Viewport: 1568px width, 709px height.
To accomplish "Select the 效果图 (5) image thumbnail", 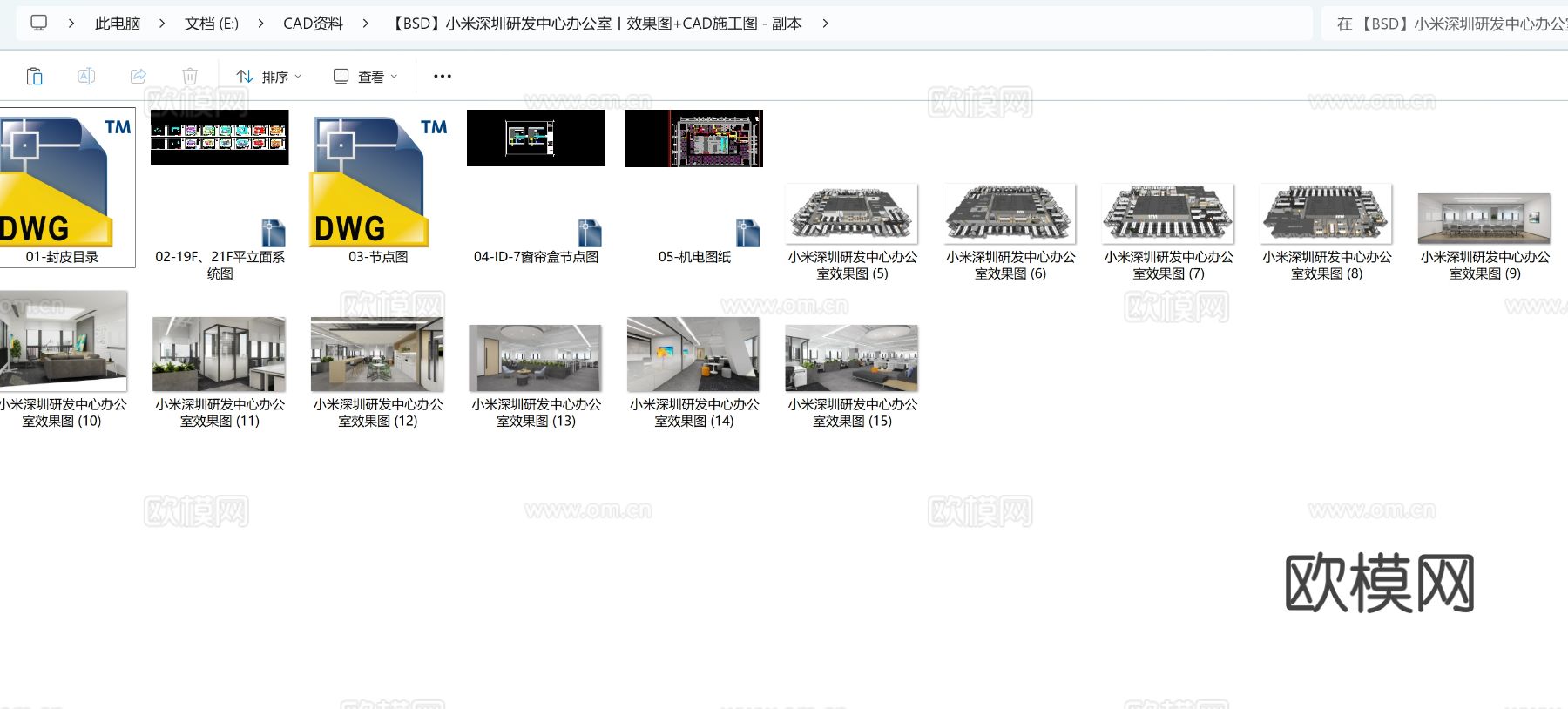I will click(852, 213).
